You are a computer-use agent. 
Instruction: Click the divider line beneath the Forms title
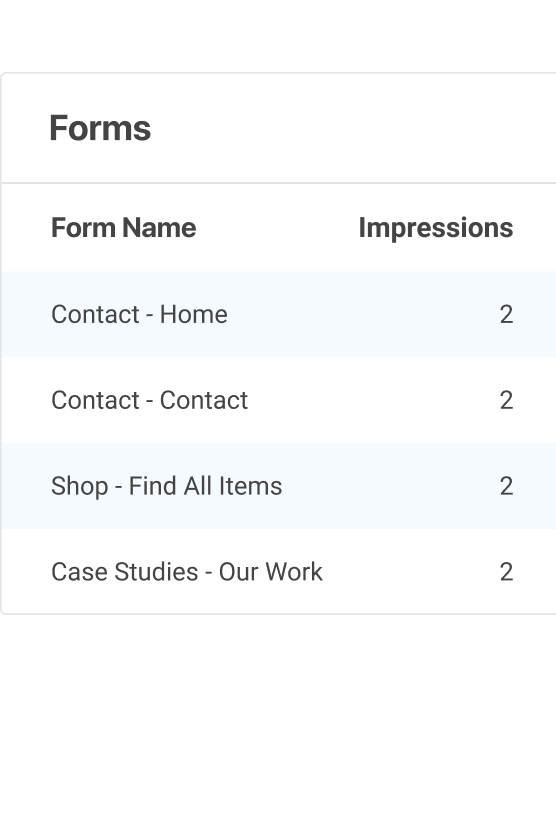tap(279, 183)
